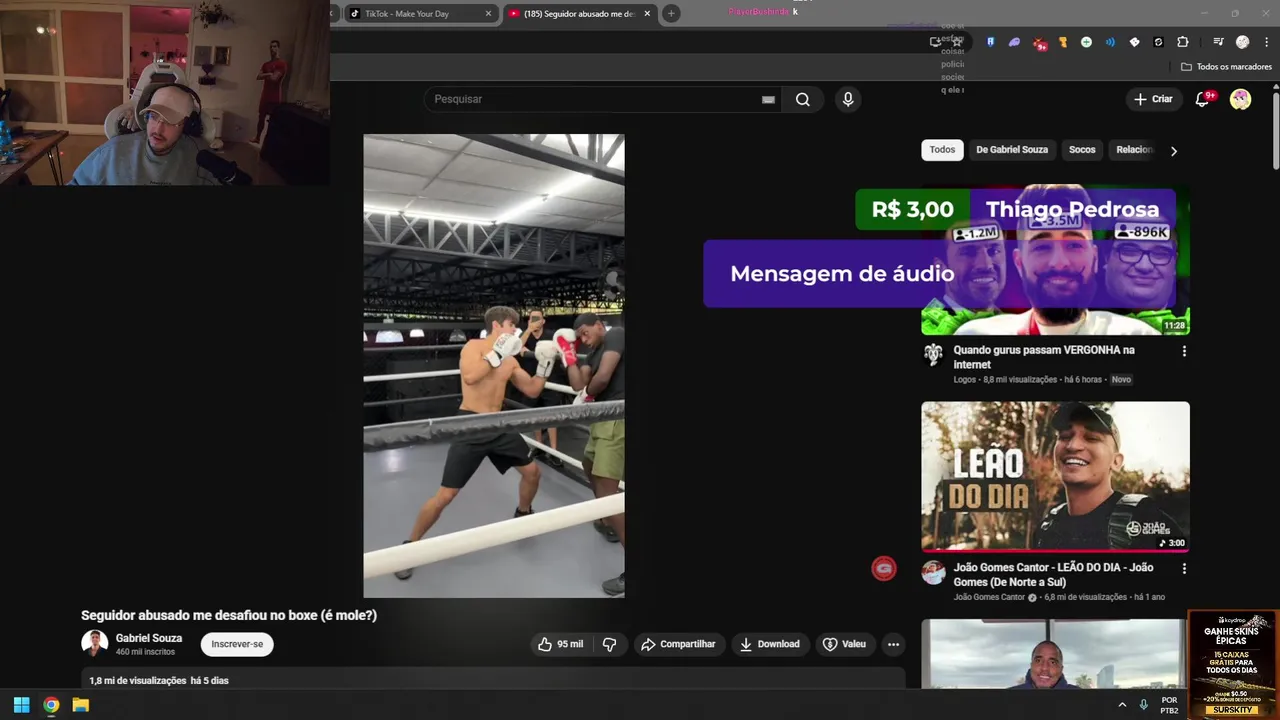Image resolution: width=1280 pixels, height=720 pixels.
Task: Open more actions for the video (three dots)
Action: [893, 644]
